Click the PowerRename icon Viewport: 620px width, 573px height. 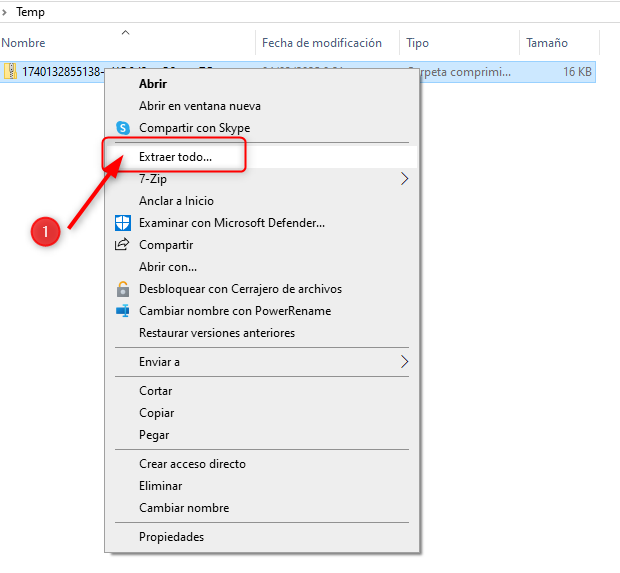click(123, 311)
